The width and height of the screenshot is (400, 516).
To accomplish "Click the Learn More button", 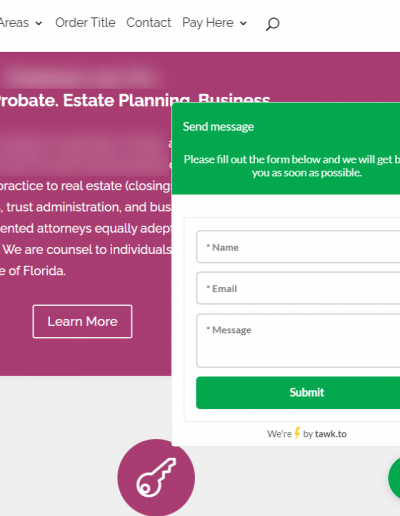I will (x=82, y=321).
